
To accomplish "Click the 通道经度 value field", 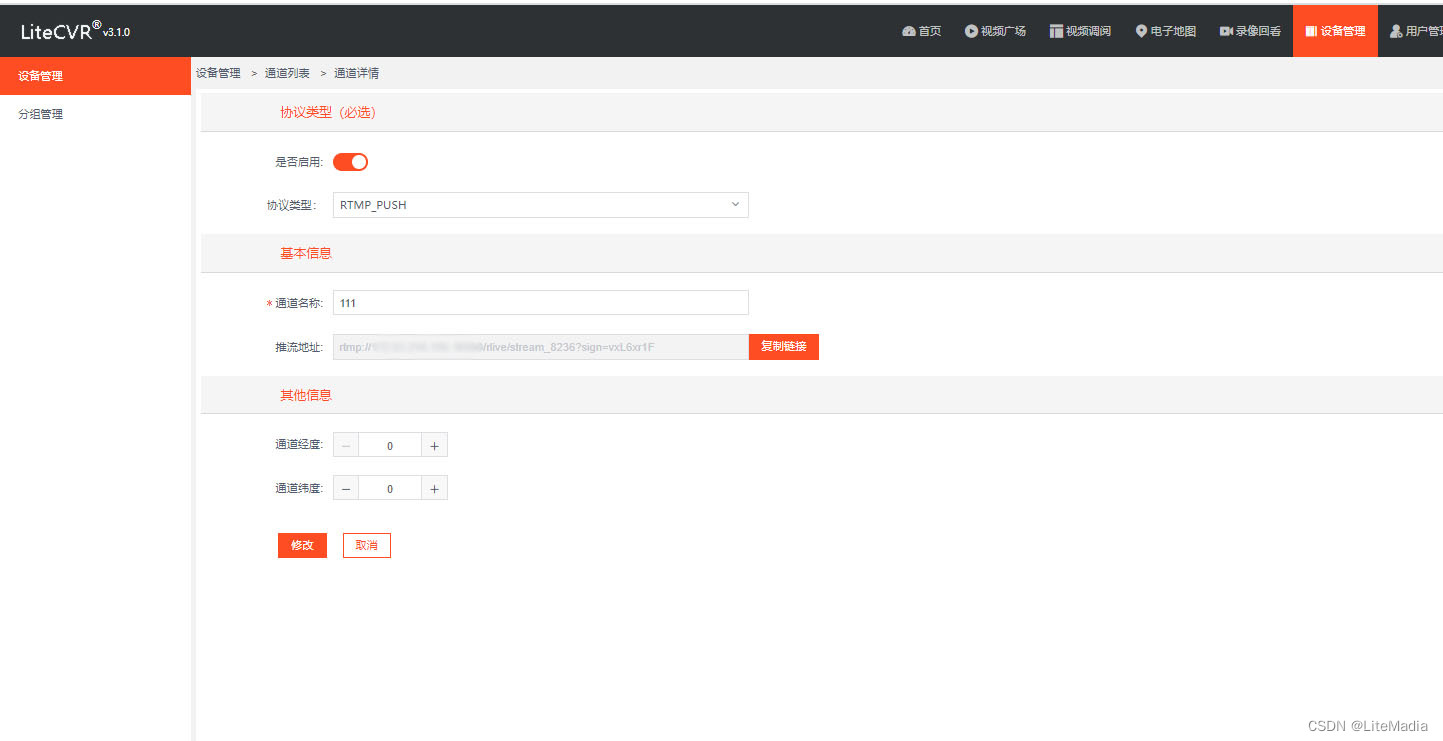I will (x=390, y=446).
